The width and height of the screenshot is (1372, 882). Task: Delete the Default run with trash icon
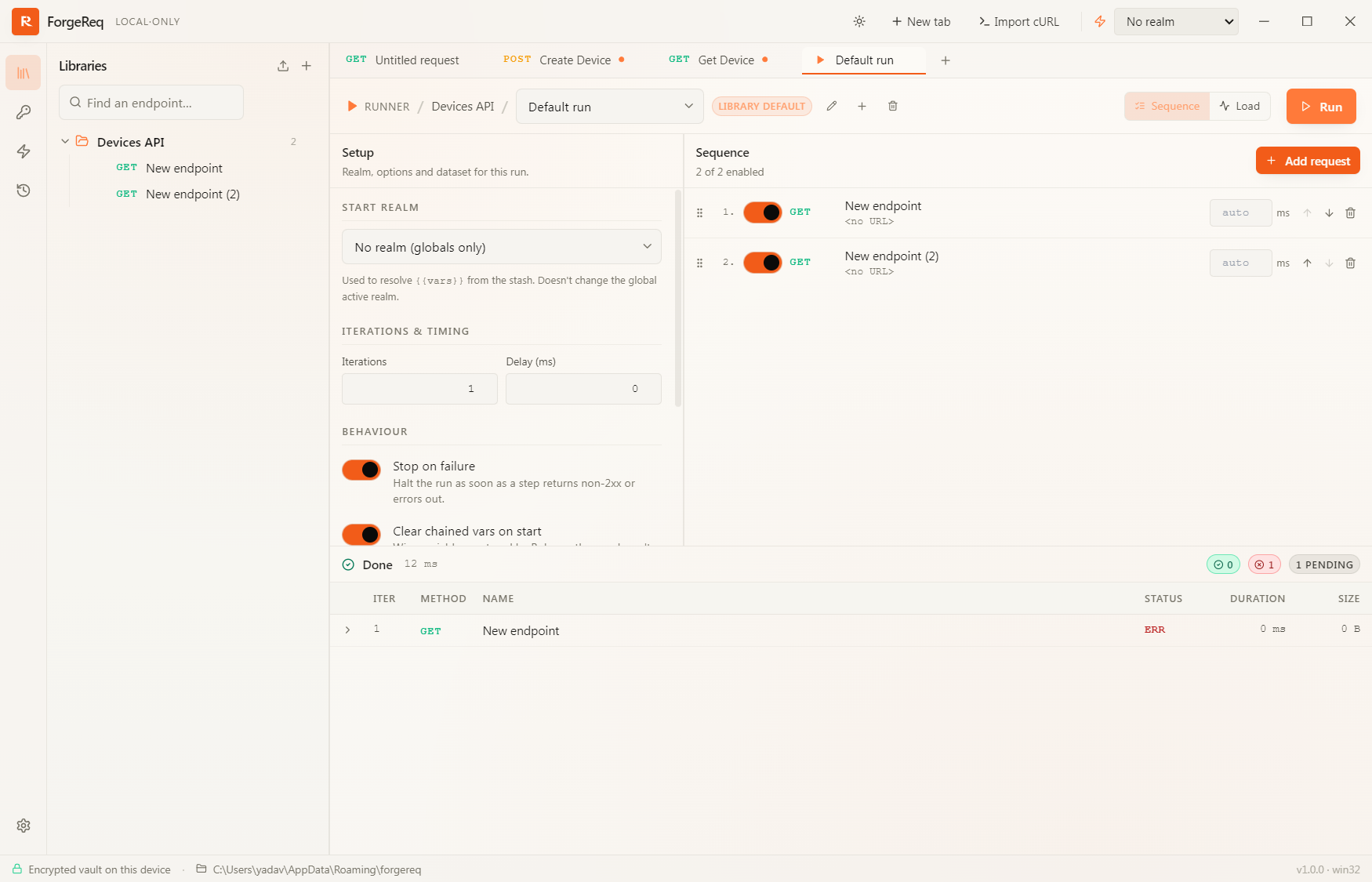click(x=892, y=106)
